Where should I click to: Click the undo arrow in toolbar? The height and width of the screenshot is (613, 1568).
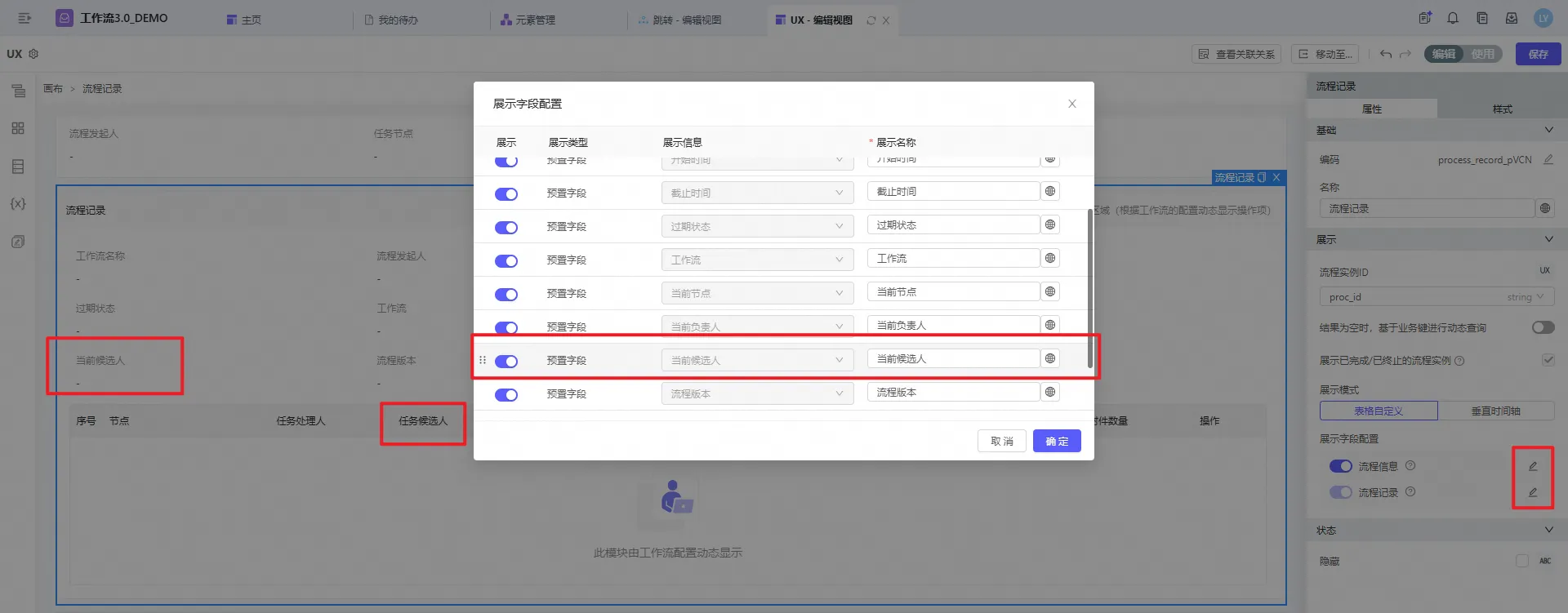click(1386, 54)
